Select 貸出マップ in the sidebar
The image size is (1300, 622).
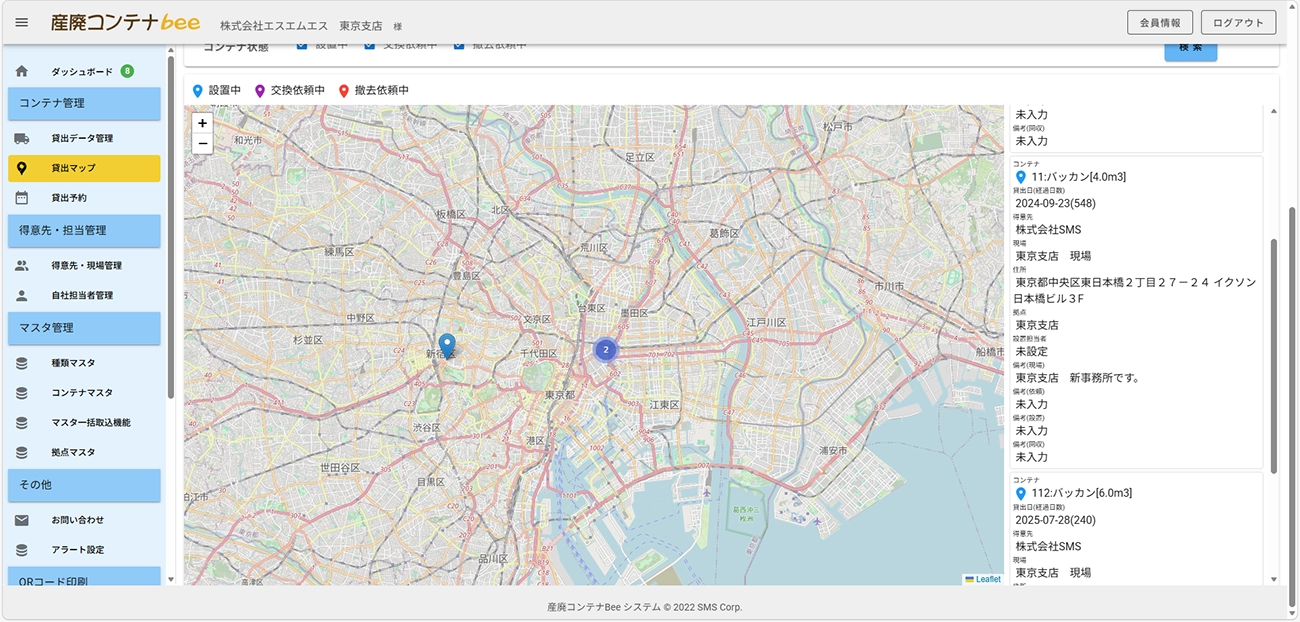(x=84, y=168)
